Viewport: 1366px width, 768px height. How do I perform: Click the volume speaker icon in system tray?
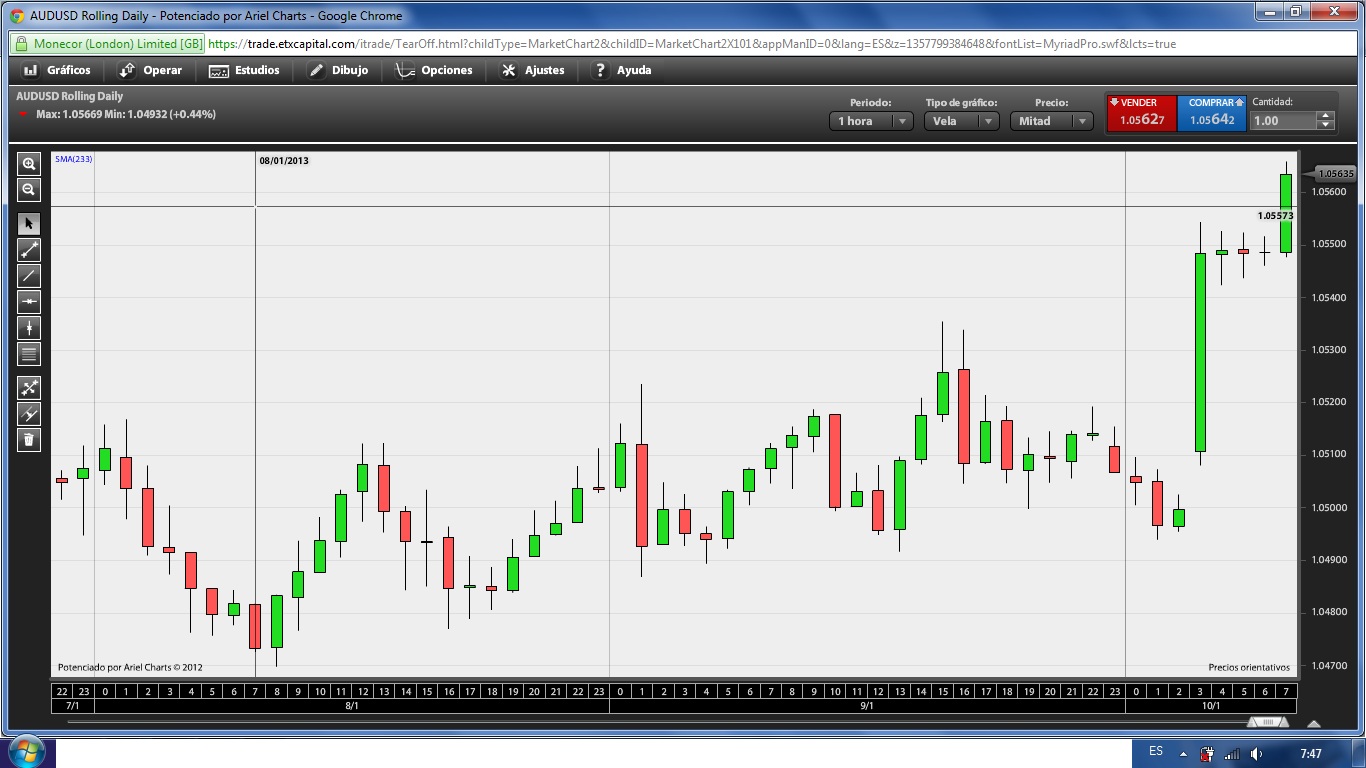point(1257,754)
